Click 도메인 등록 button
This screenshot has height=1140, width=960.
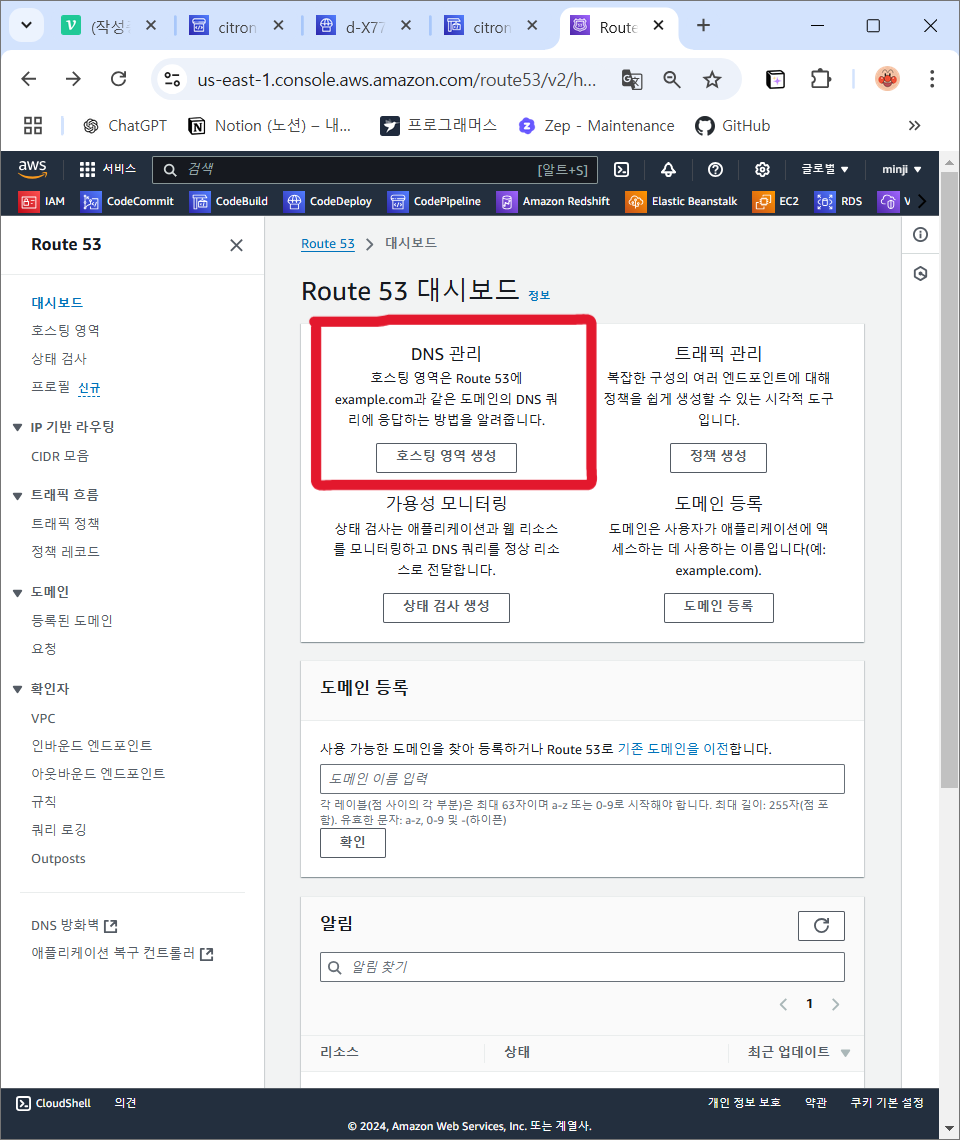719,607
